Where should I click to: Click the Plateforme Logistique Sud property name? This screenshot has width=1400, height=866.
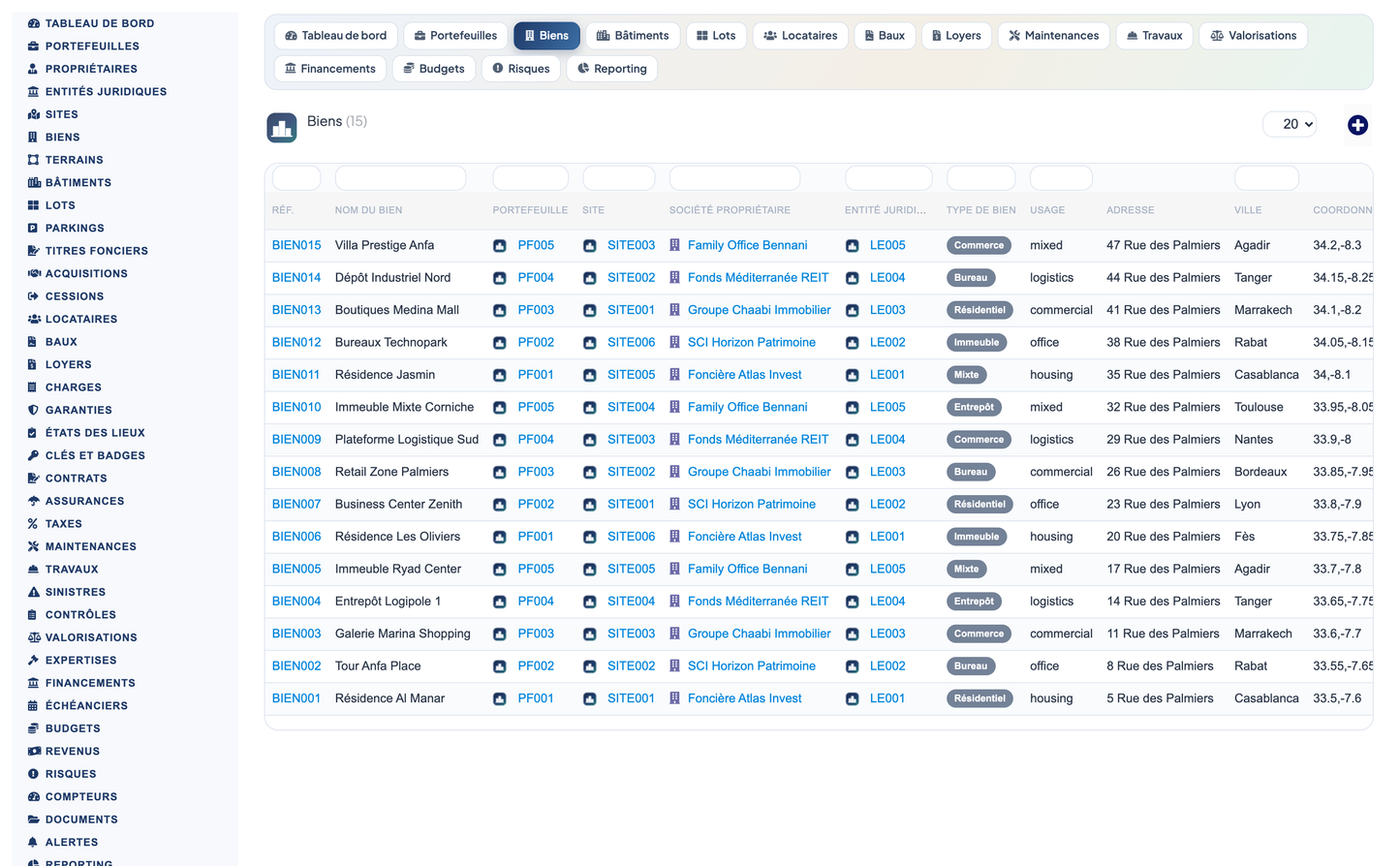click(x=407, y=440)
